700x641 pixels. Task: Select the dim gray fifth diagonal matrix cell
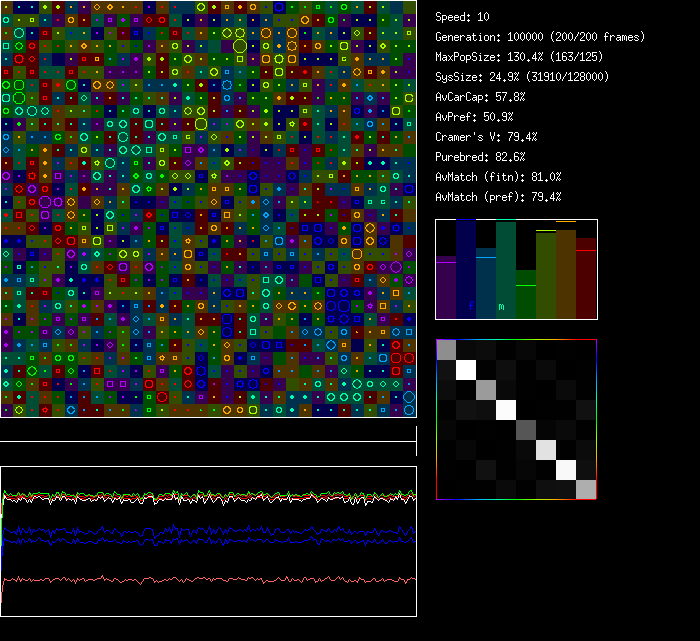point(526,429)
